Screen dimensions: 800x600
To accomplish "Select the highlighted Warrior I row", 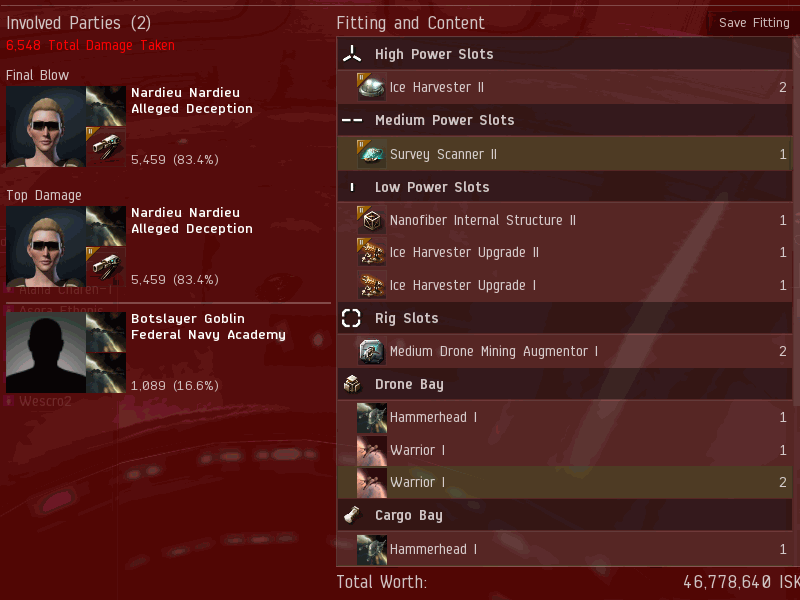I will click(564, 482).
